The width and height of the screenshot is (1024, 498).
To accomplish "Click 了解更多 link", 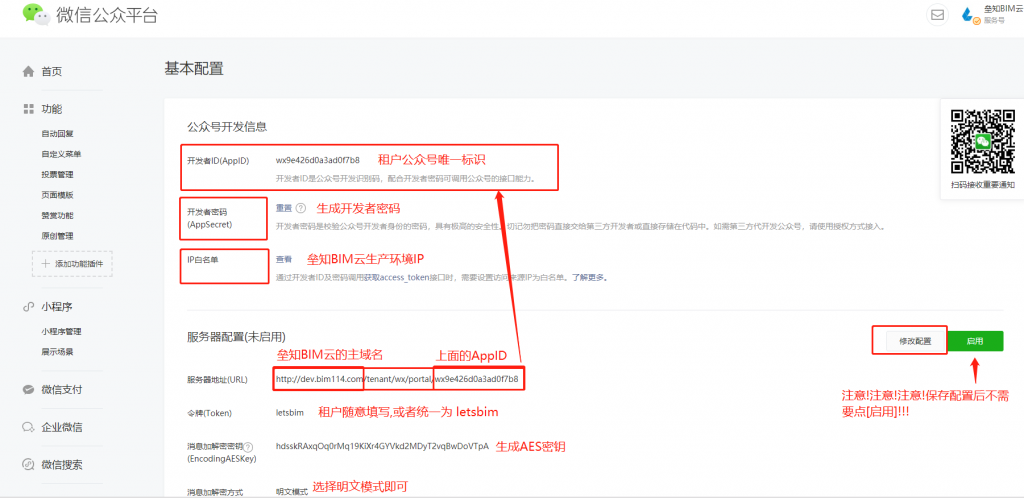I will point(589,277).
